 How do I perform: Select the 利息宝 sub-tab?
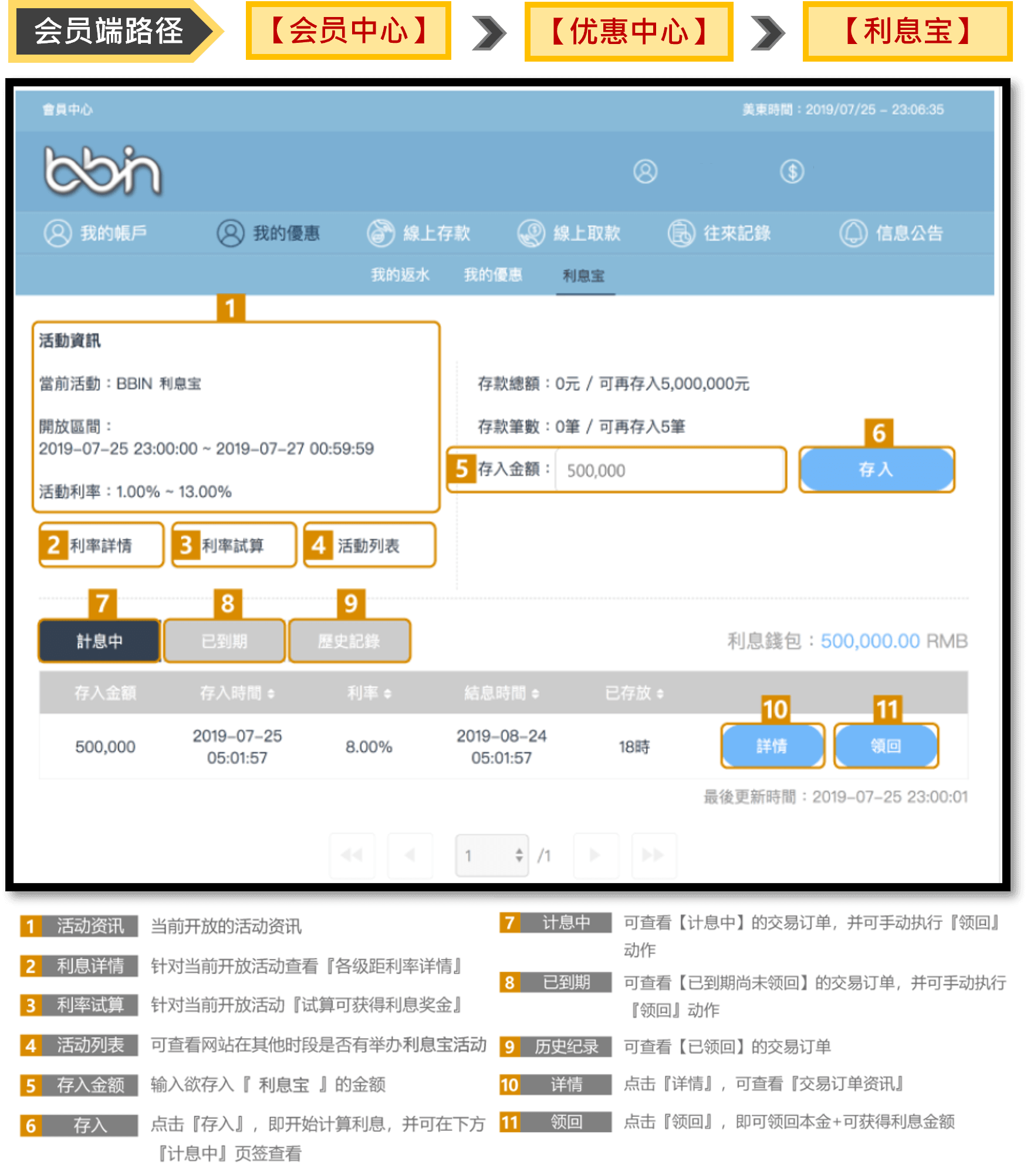[584, 275]
